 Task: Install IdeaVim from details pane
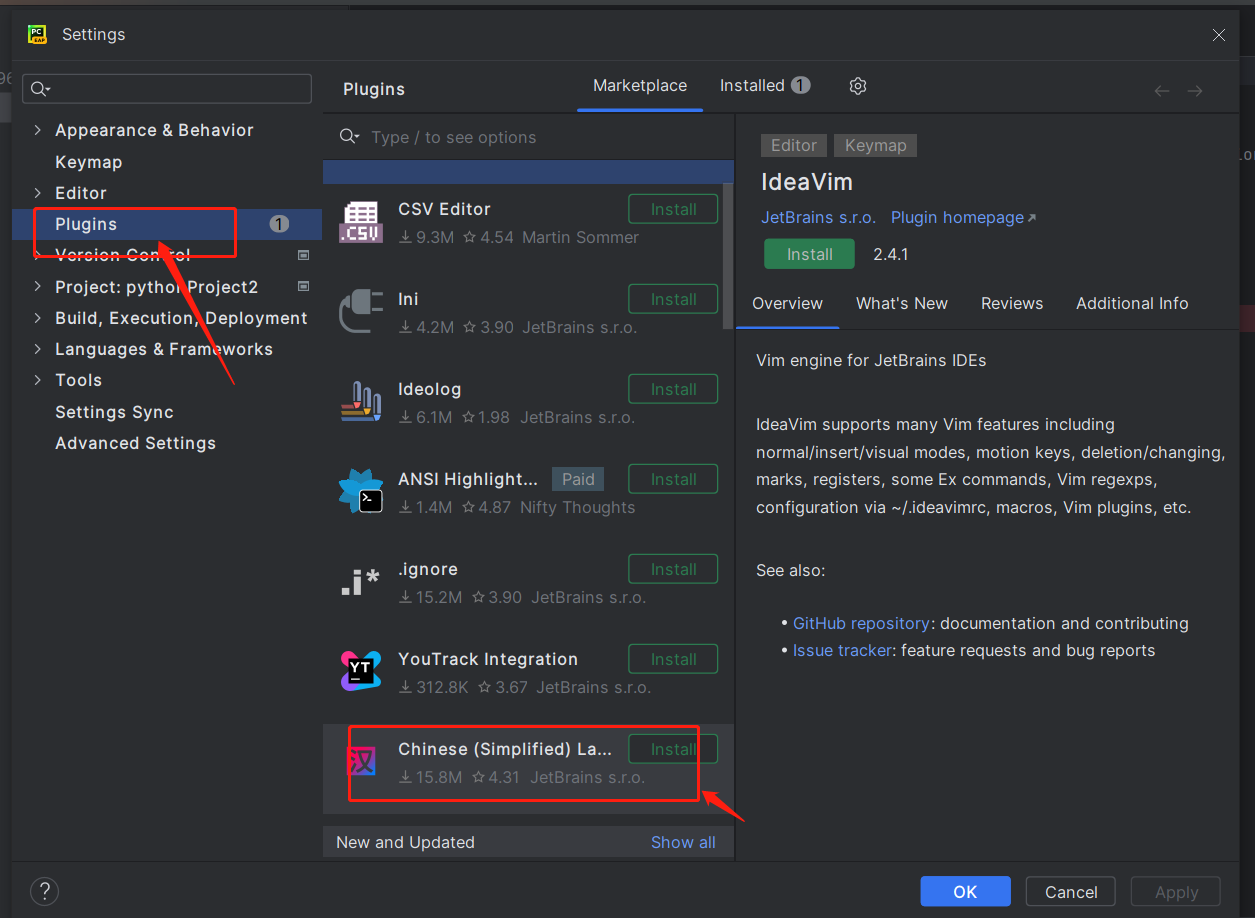[810, 254]
